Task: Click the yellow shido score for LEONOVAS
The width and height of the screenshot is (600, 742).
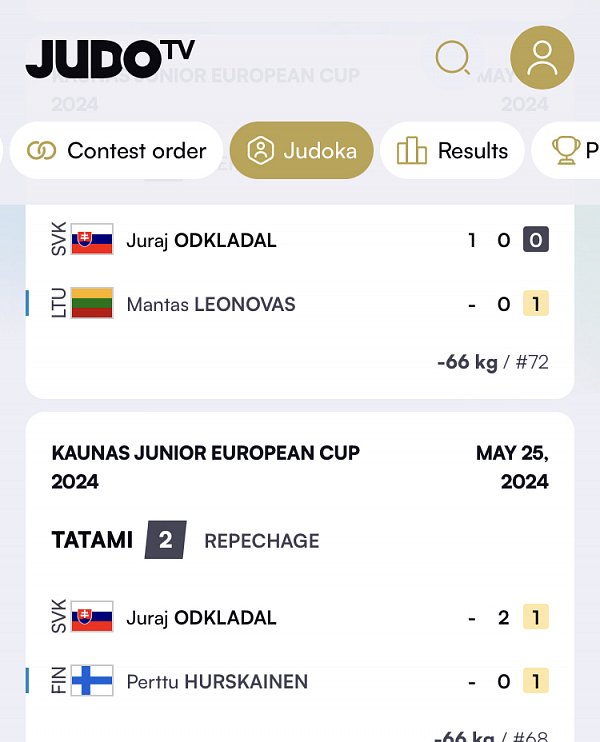Action: pyautogui.click(x=536, y=303)
